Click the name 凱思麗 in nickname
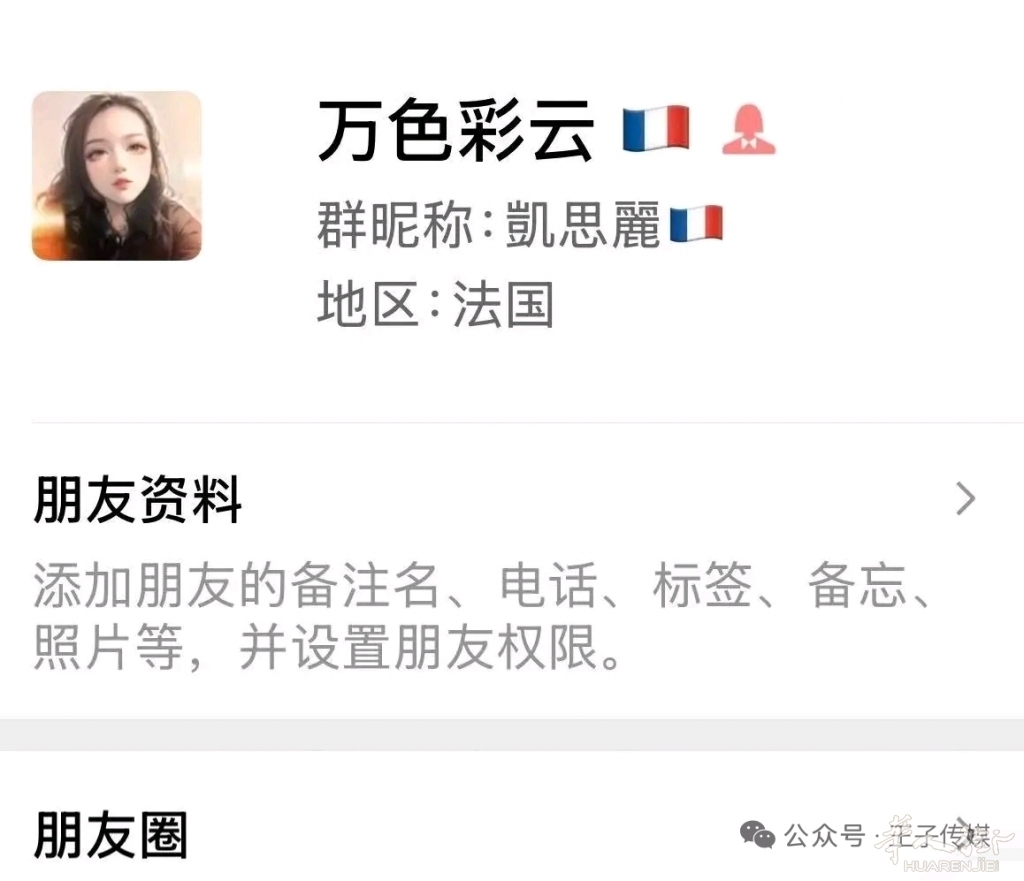The width and height of the screenshot is (1024, 881). 583,224
